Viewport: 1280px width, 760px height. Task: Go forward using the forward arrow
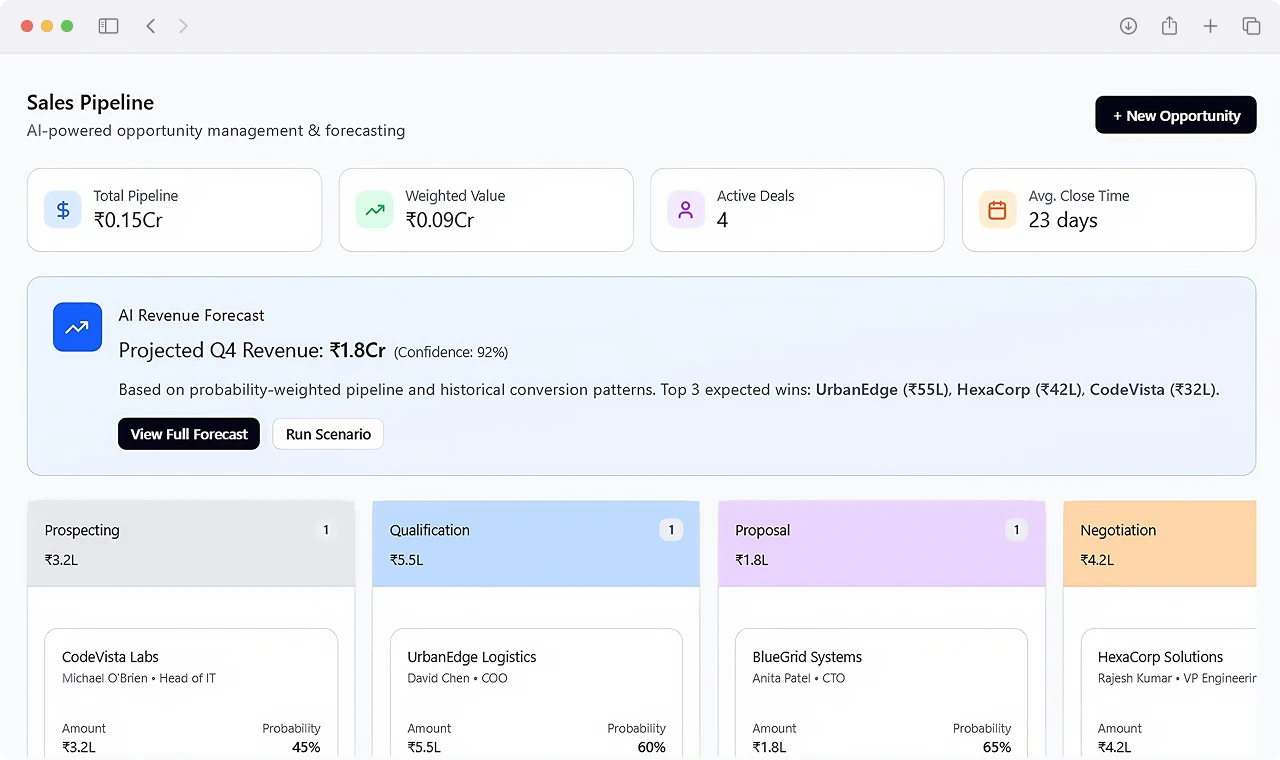(183, 26)
